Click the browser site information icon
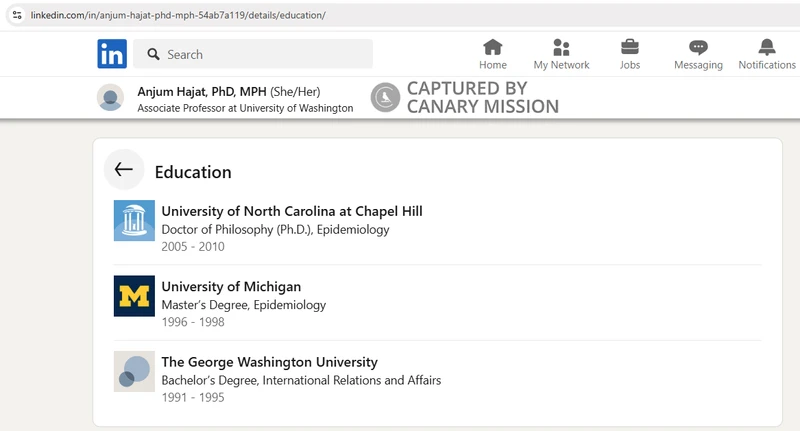This screenshot has width=800, height=431. (x=16, y=15)
